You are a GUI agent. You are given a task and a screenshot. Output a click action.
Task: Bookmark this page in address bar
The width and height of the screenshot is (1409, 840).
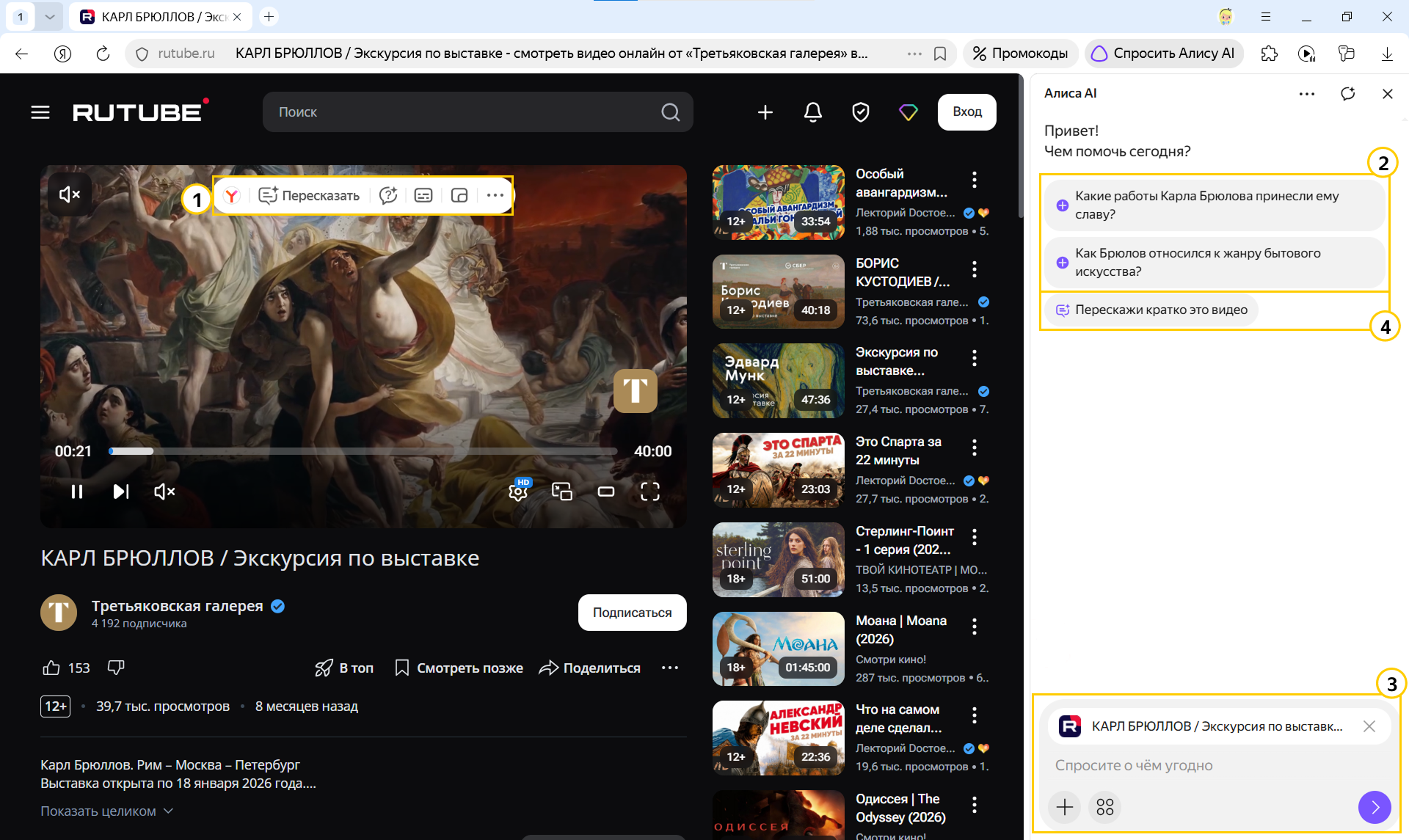[940, 54]
